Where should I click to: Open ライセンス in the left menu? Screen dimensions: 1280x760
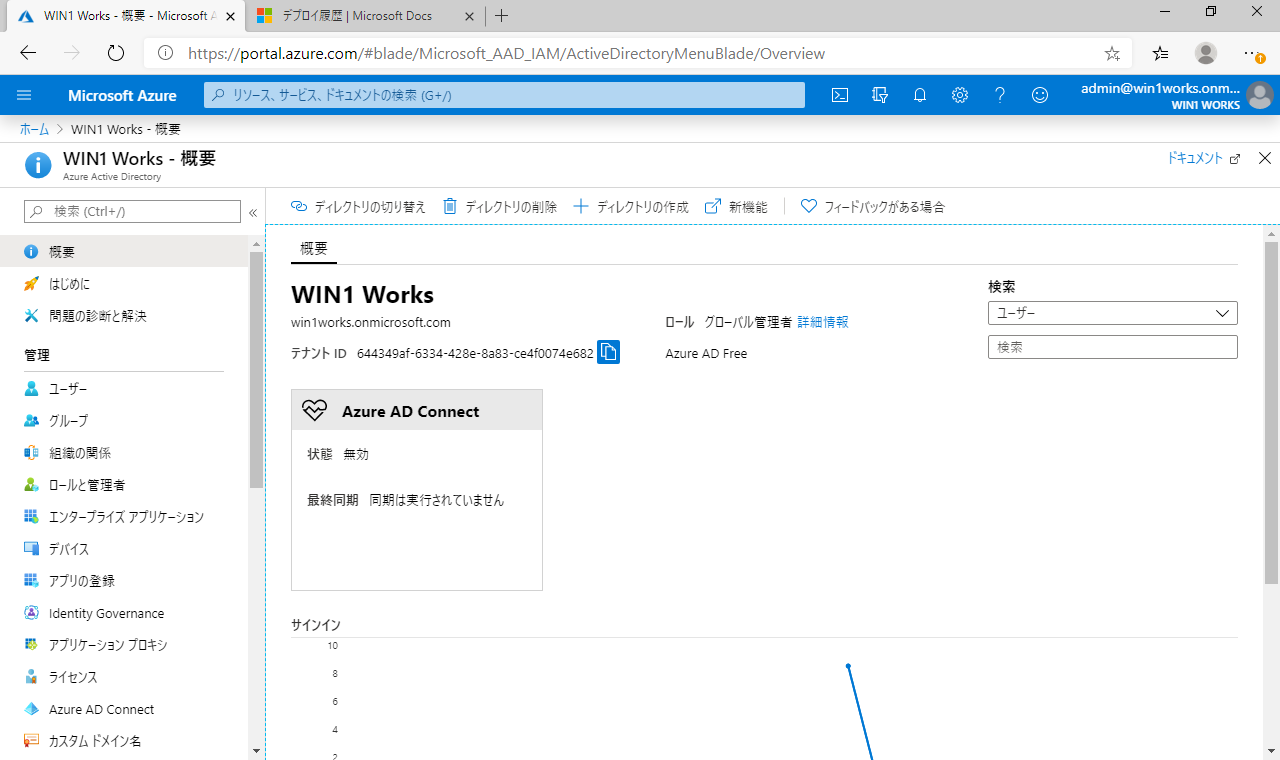pos(124,677)
